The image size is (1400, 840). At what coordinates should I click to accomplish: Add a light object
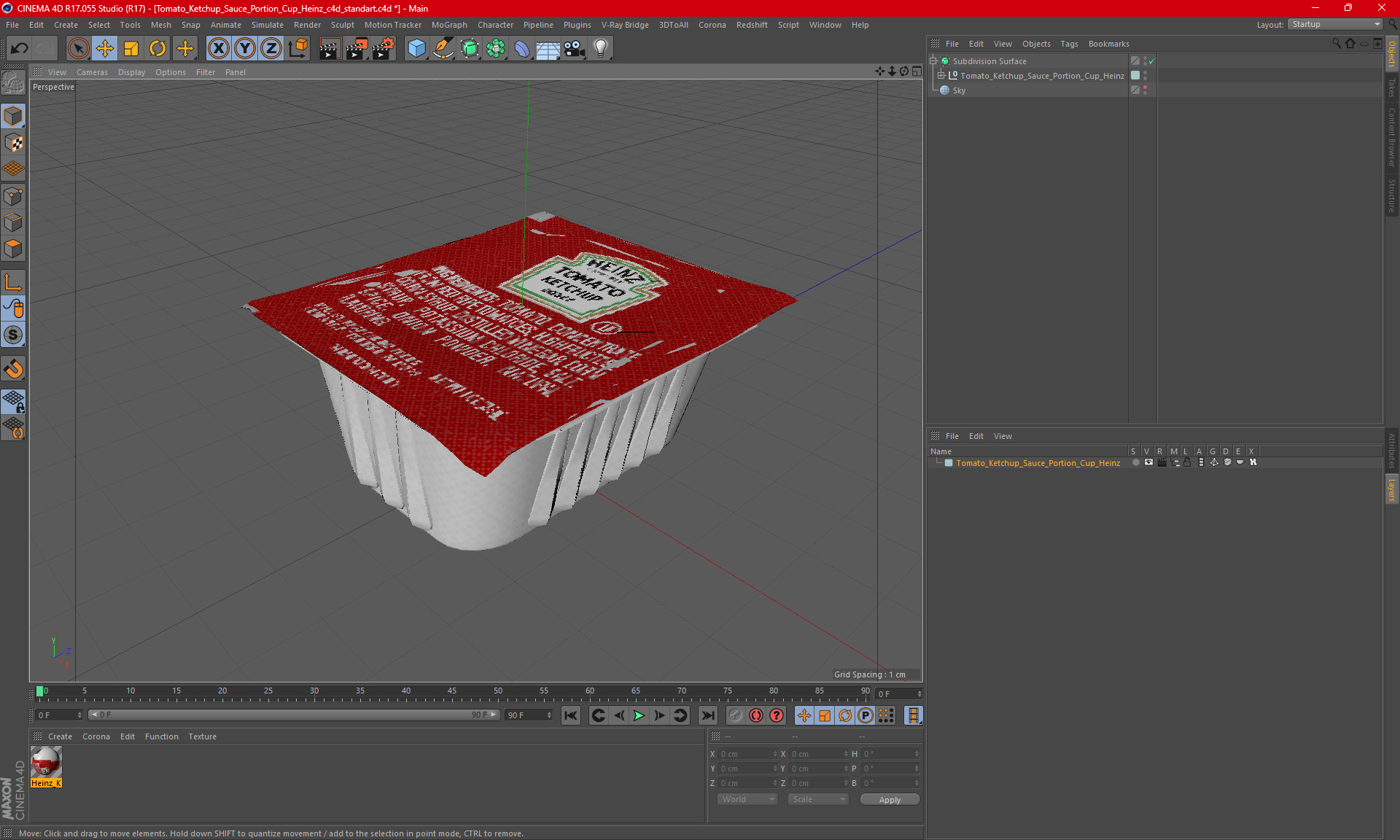pos(601,49)
